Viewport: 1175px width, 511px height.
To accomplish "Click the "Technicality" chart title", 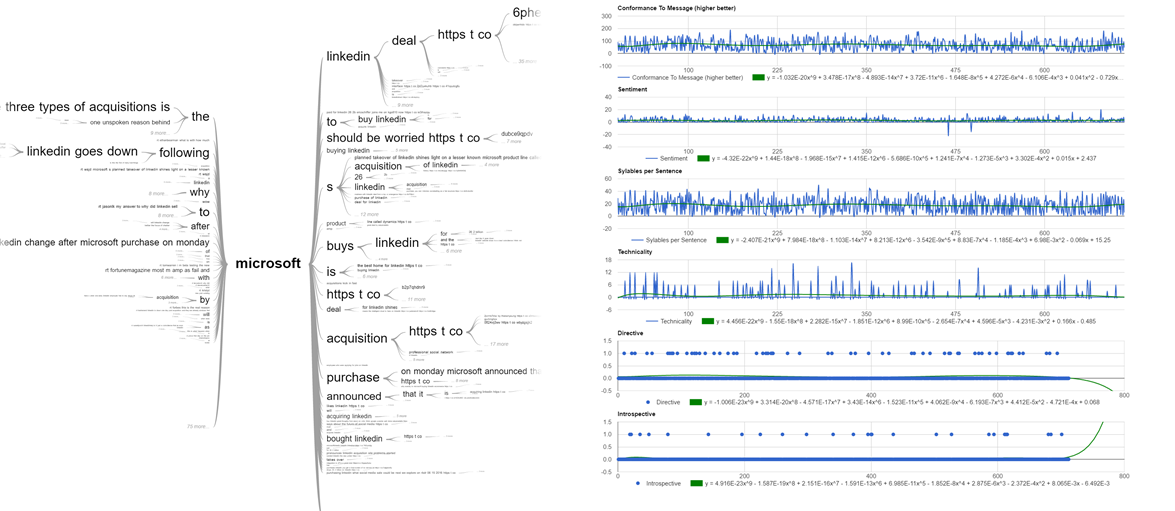I will 635,252.
